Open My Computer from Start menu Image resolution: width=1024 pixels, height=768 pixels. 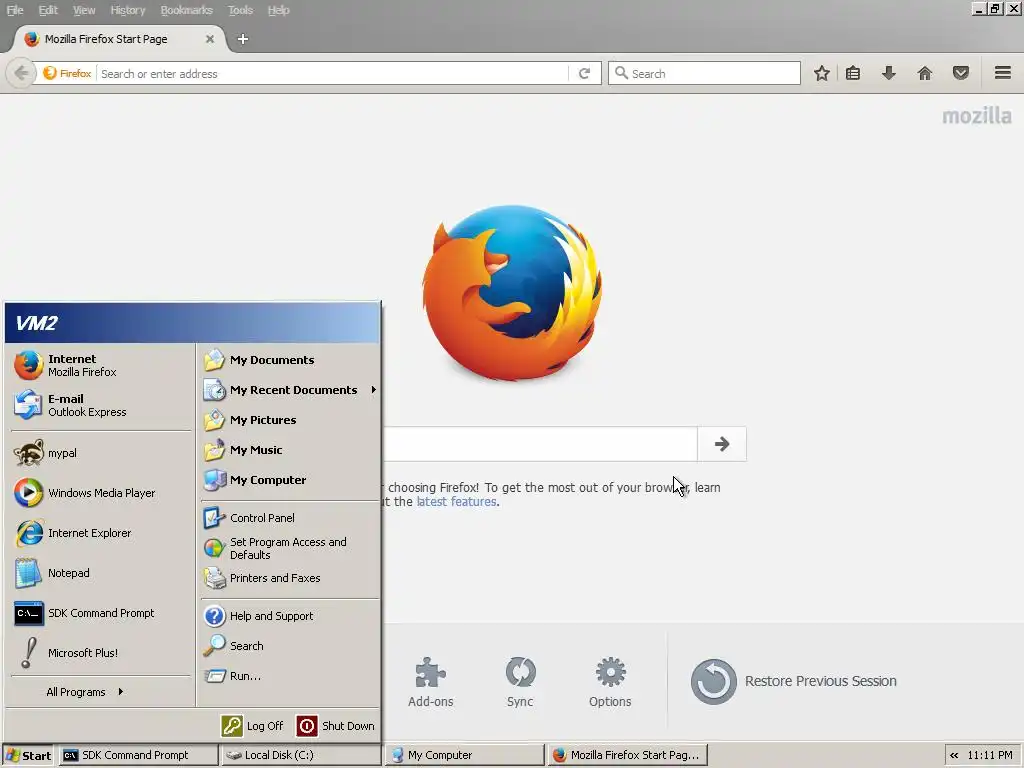290,480
